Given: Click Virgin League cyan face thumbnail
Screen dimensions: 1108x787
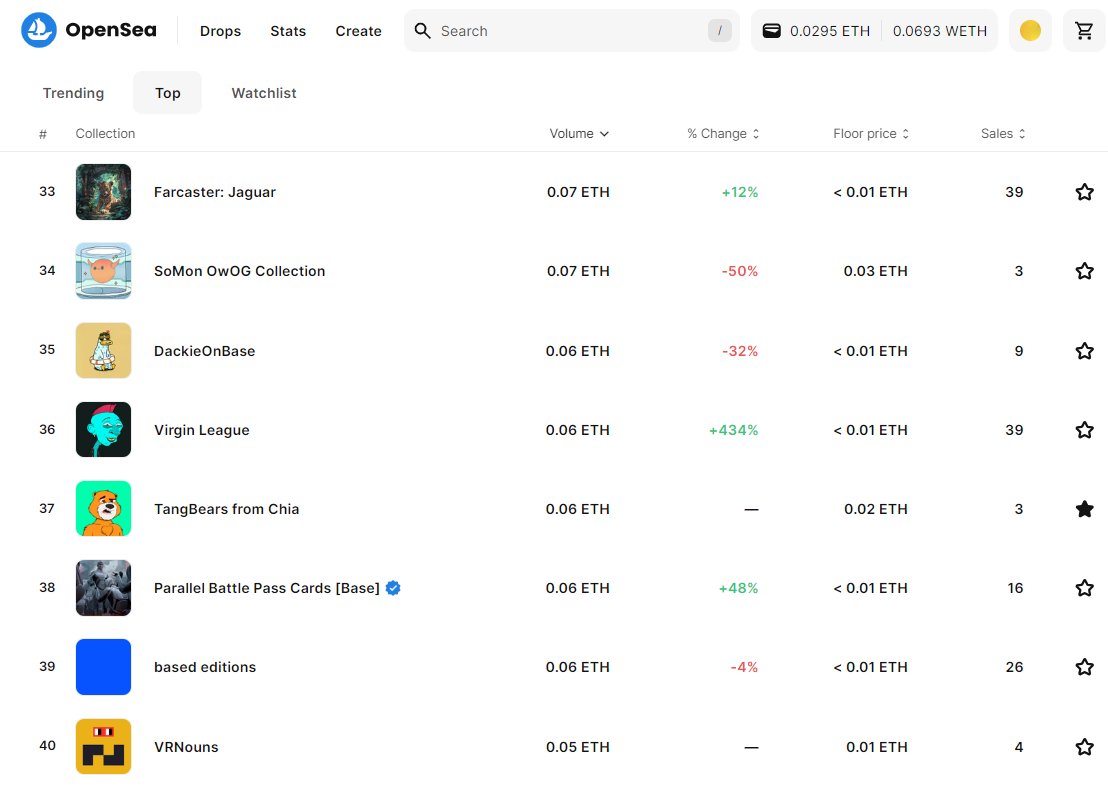Looking at the screenshot, I should click(103, 430).
